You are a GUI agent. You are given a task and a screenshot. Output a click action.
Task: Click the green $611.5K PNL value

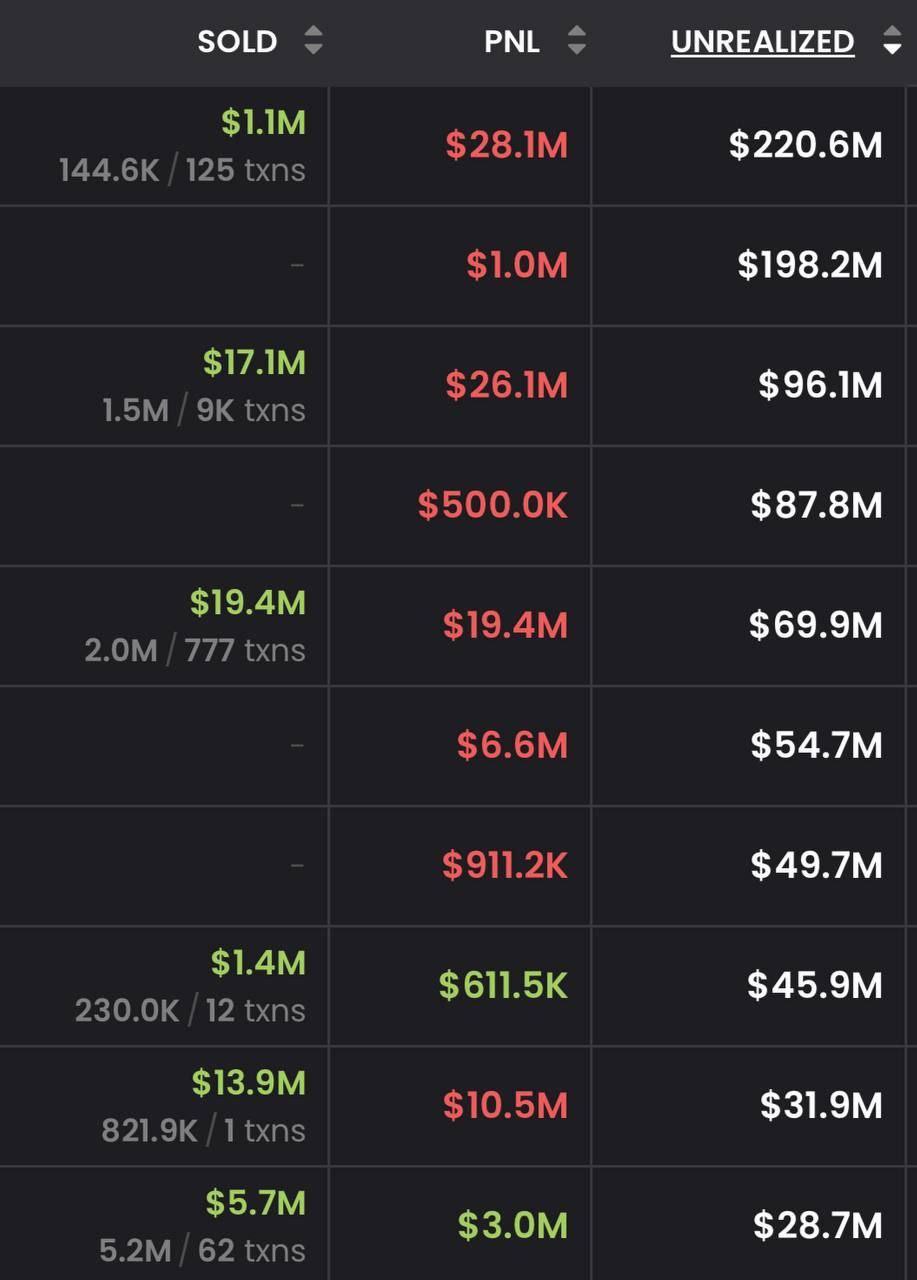pos(503,986)
